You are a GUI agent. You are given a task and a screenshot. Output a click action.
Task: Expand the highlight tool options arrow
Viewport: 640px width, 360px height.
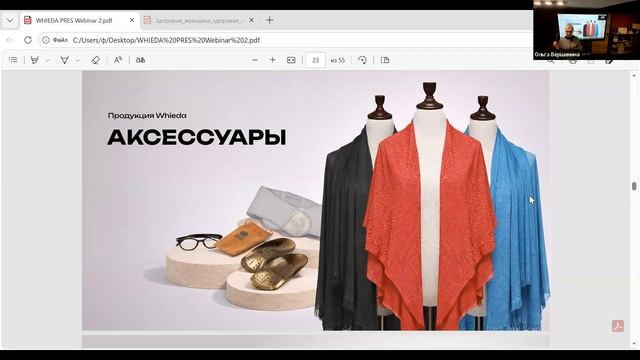pyautogui.click(x=48, y=60)
